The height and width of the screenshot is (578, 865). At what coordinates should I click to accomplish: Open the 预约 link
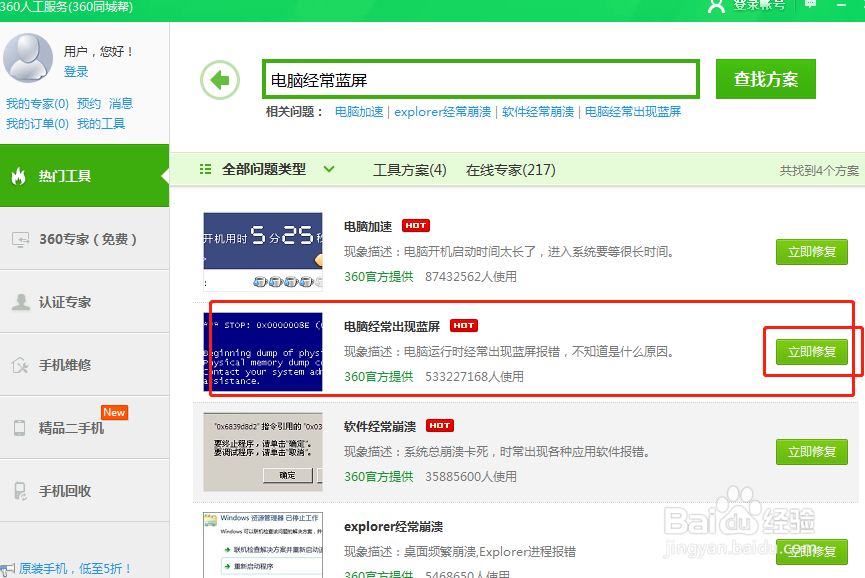pos(89,104)
